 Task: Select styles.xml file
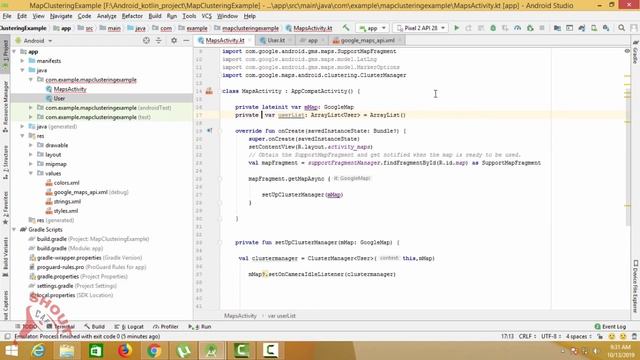tap(66, 211)
